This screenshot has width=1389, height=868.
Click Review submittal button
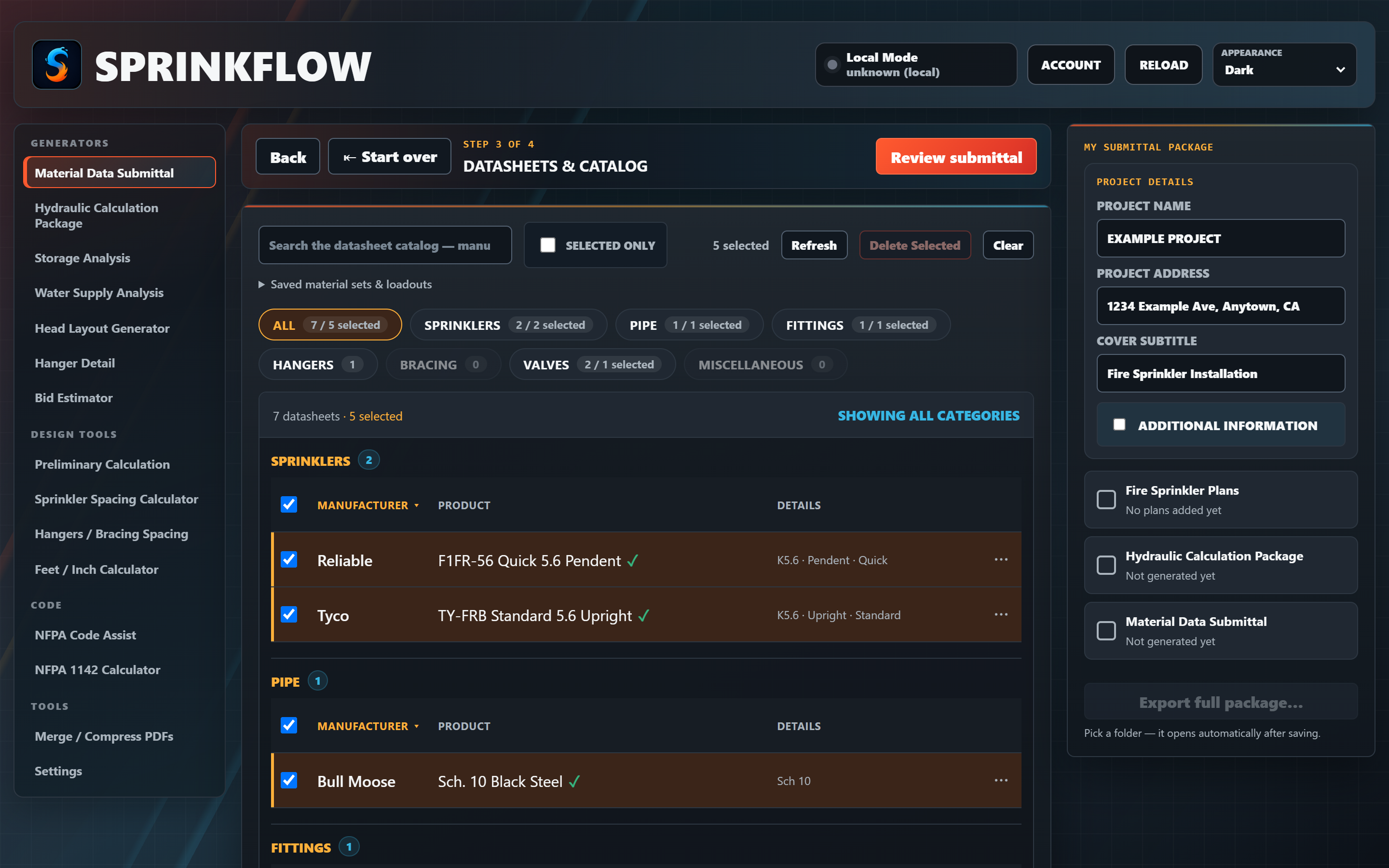click(x=956, y=157)
